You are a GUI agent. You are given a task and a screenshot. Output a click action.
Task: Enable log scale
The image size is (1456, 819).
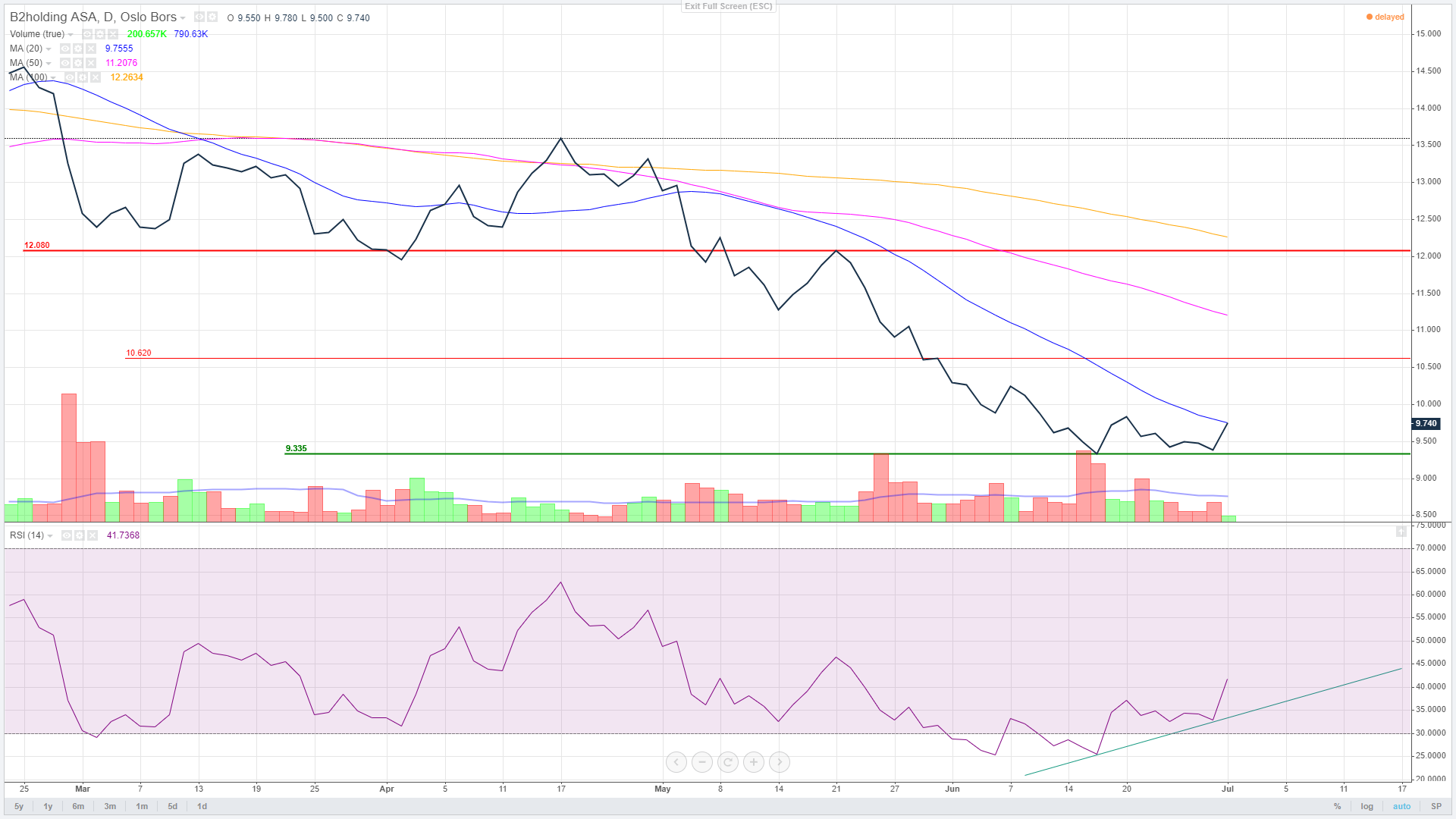(1367, 806)
